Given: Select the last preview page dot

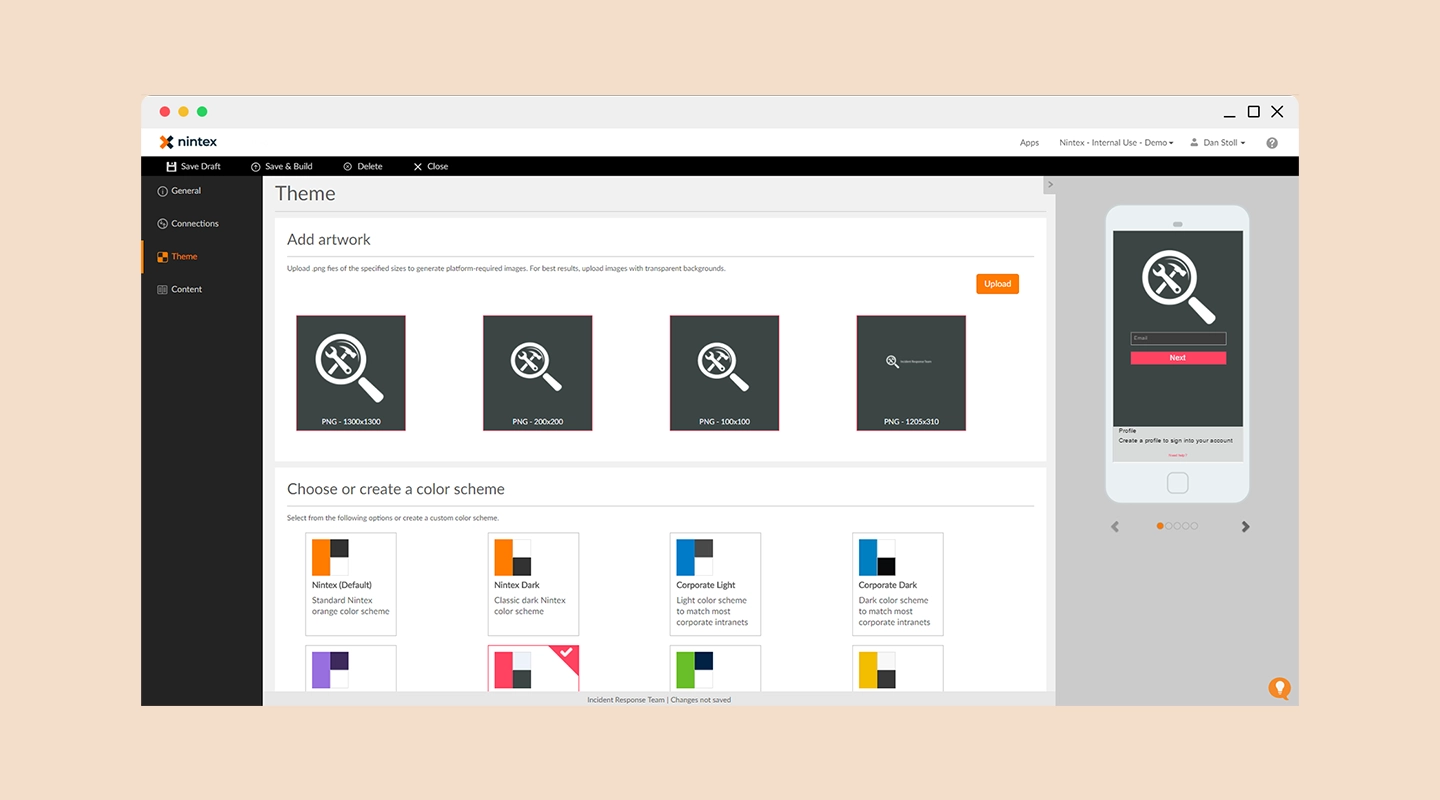Looking at the screenshot, I should coord(1194,526).
